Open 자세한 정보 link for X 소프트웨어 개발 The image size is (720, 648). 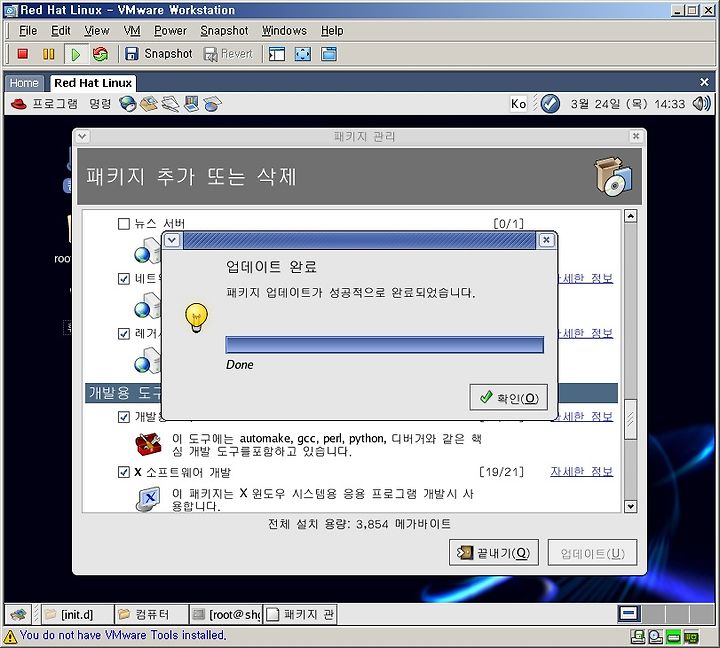[581, 472]
